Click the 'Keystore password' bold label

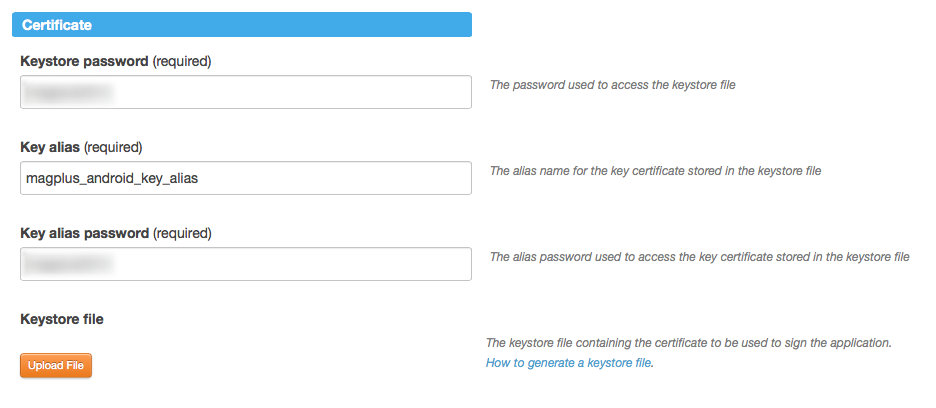click(84, 61)
